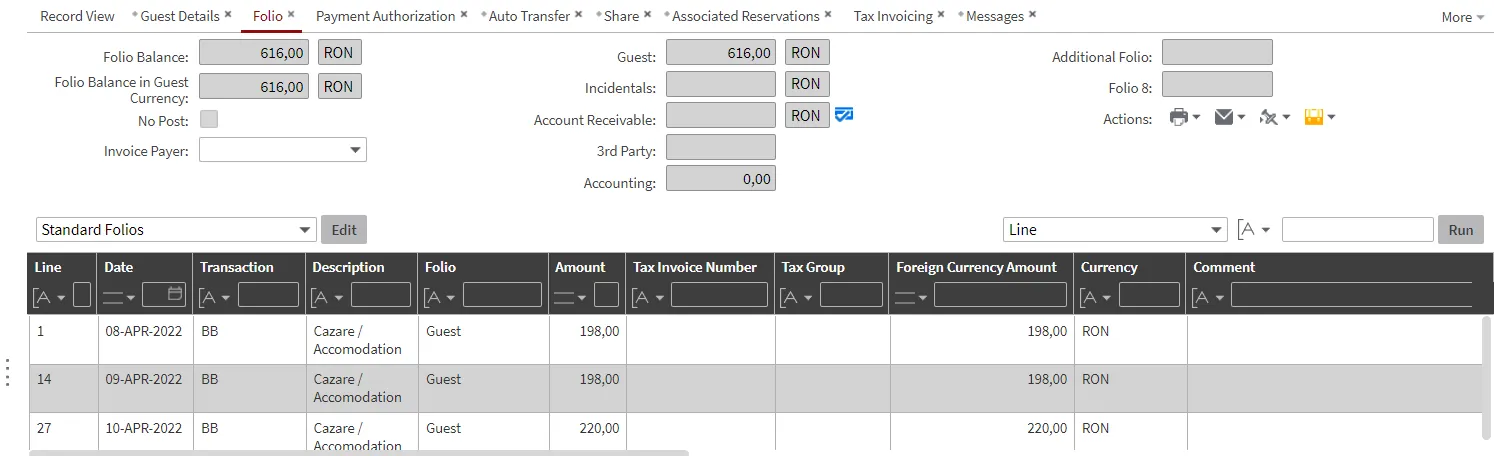The image size is (1494, 456).
Task: Close the Share tab
Action: coord(648,15)
